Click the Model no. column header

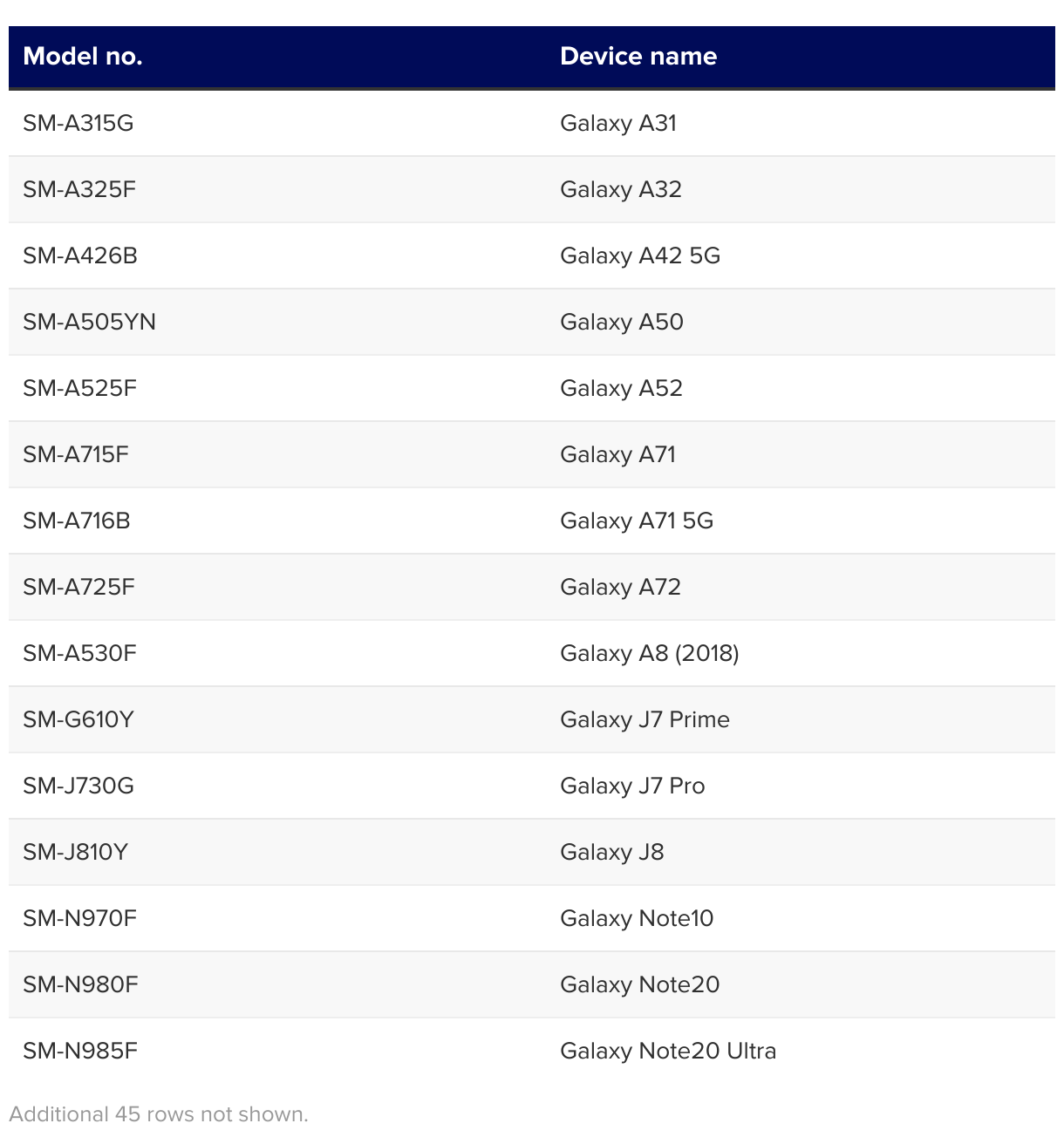point(83,57)
